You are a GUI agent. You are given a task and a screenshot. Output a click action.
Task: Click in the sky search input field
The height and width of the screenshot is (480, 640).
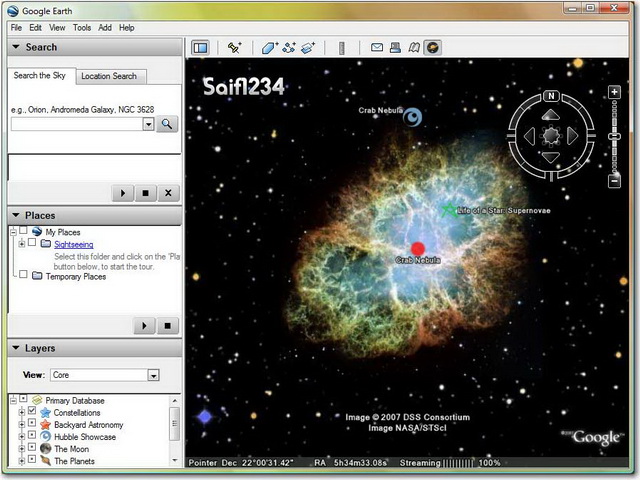point(77,124)
